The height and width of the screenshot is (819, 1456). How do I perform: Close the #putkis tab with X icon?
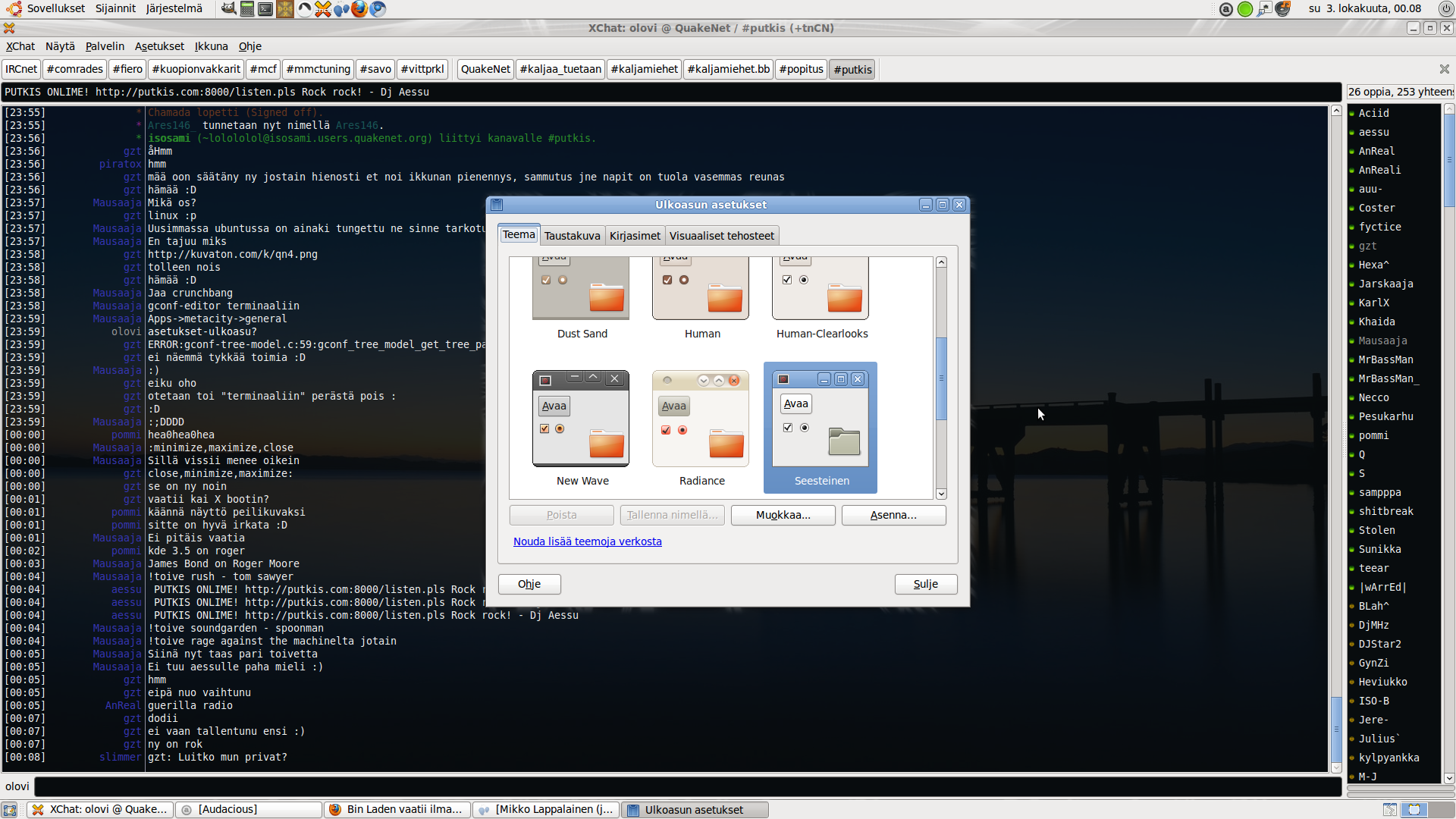[1444, 69]
